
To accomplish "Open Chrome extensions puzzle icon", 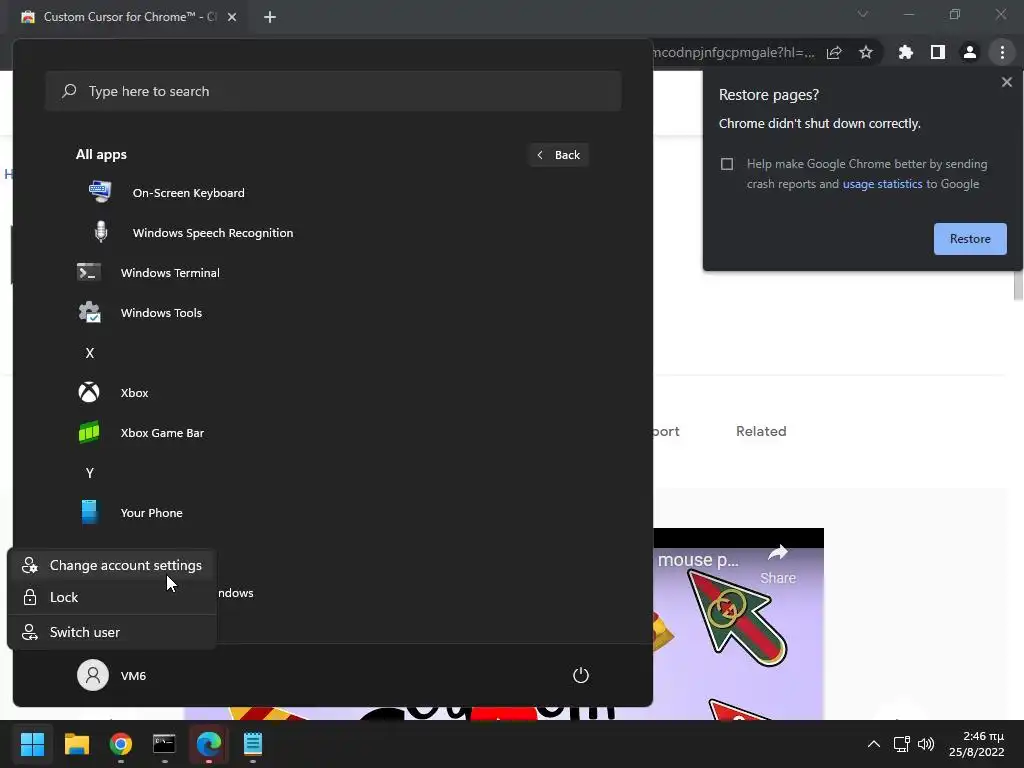I will pyautogui.click(x=905, y=52).
